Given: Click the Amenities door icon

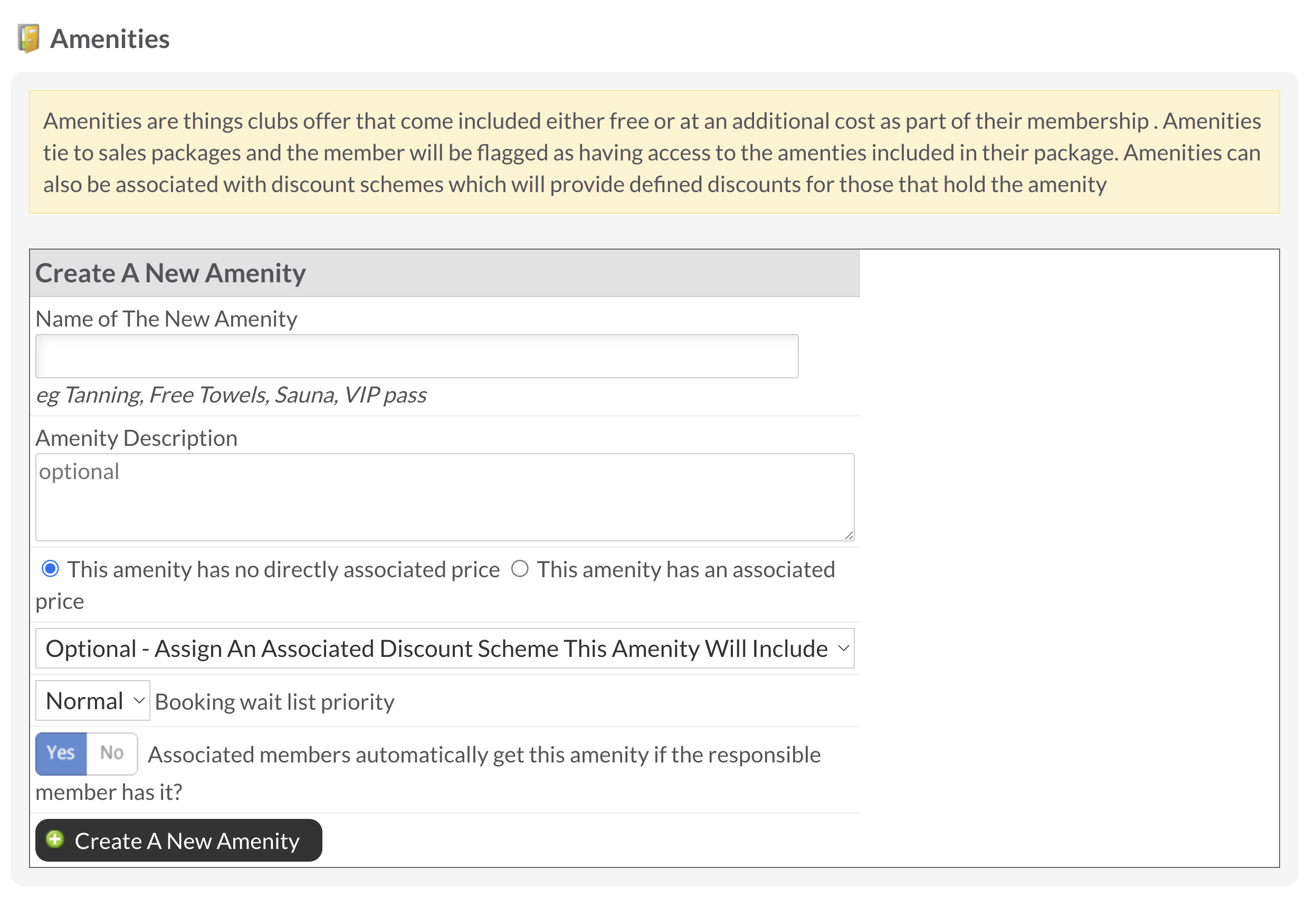Looking at the screenshot, I should (x=28, y=39).
